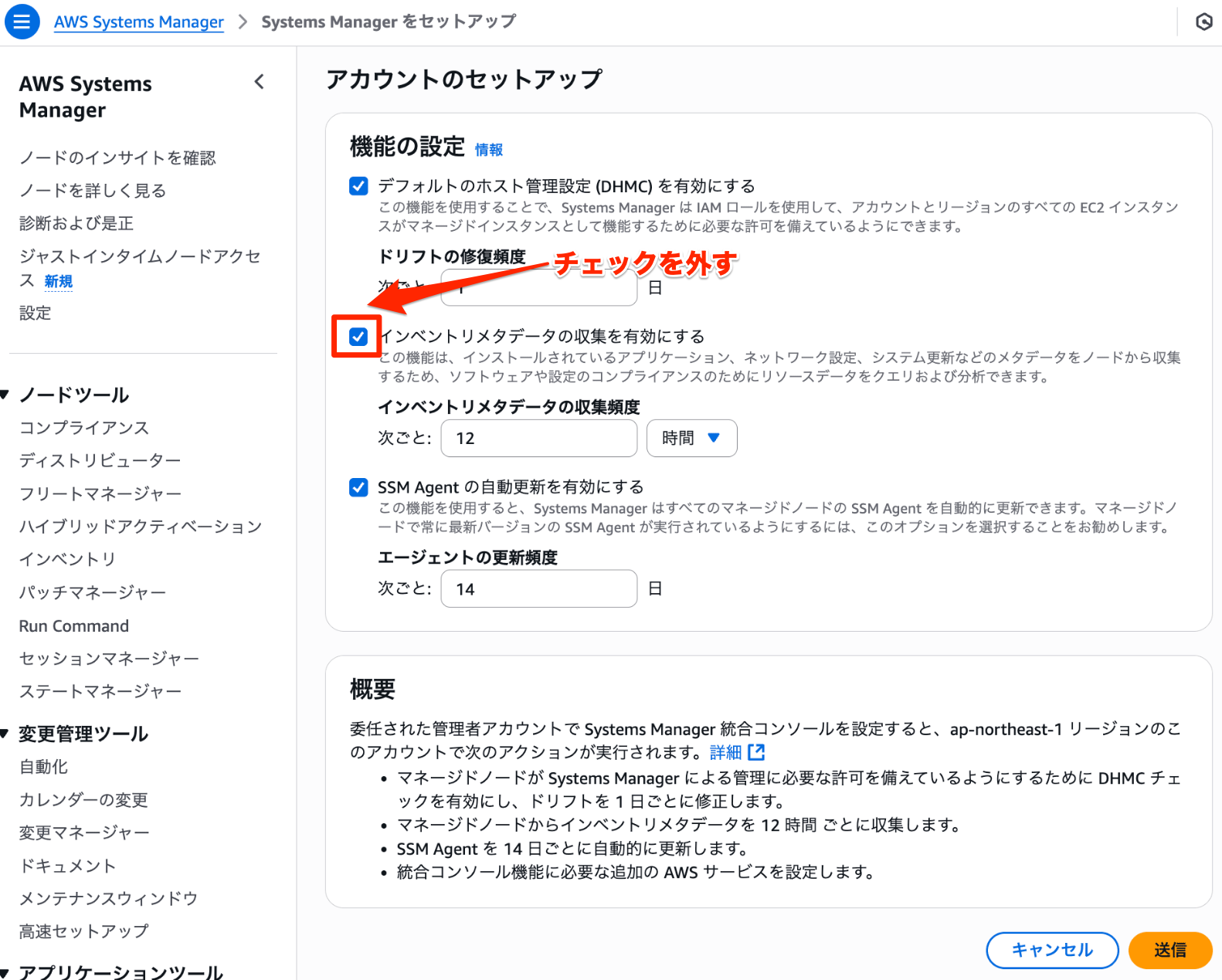The width and height of the screenshot is (1222, 980).
Task: Open the 詳細 link in 概要
Action: coord(725,752)
